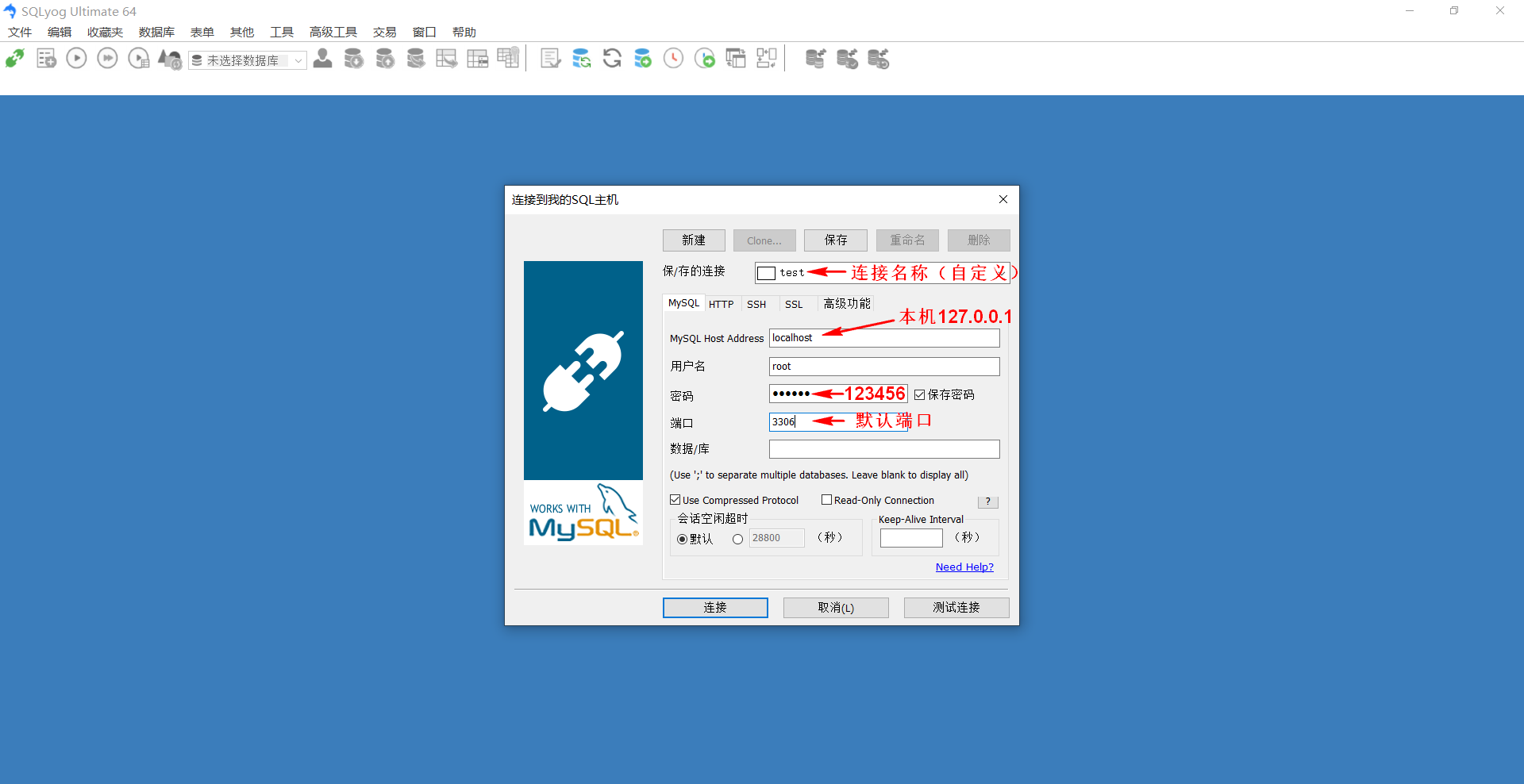This screenshot has width=1524, height=784.
Task: Click the 密码 password field
Action: click(838, 394)
